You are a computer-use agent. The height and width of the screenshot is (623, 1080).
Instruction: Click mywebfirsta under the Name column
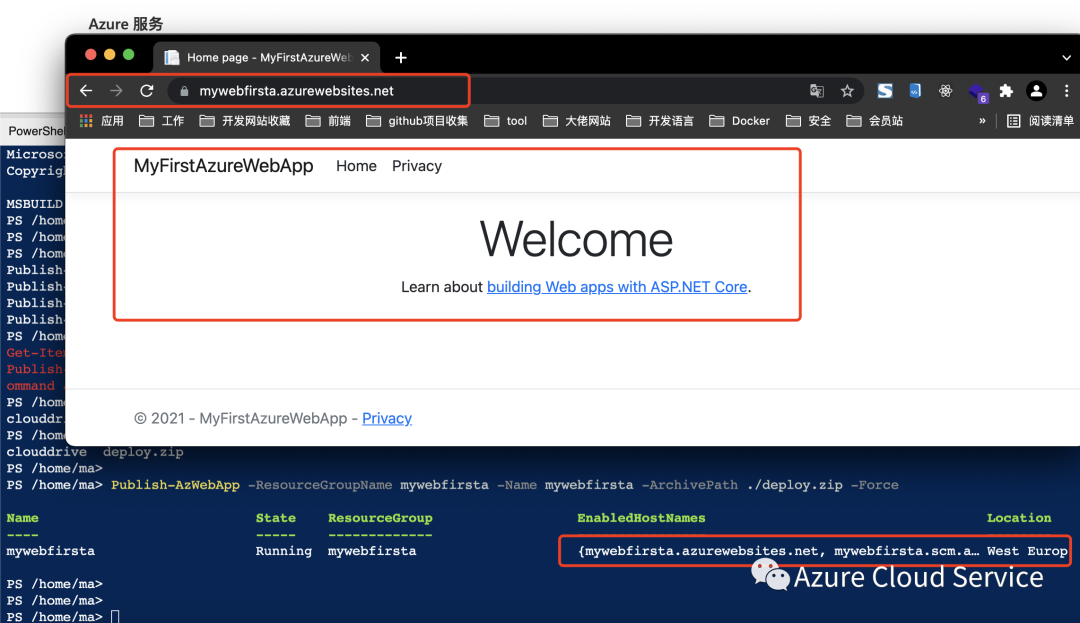[51, 551]
